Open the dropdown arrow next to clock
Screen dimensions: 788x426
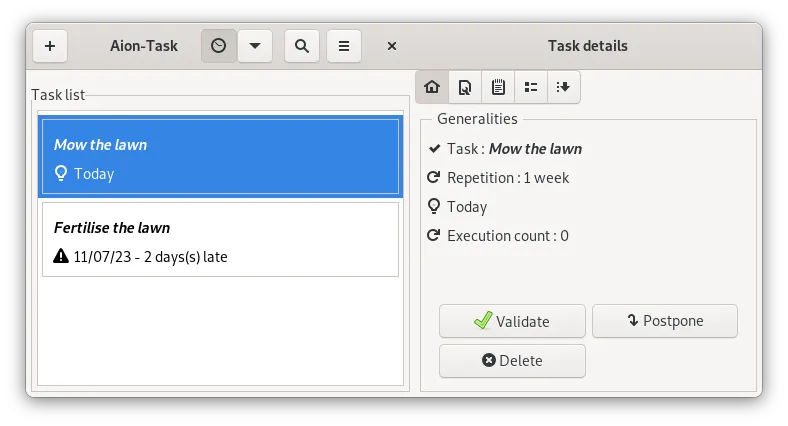click(x=255, y=46)
